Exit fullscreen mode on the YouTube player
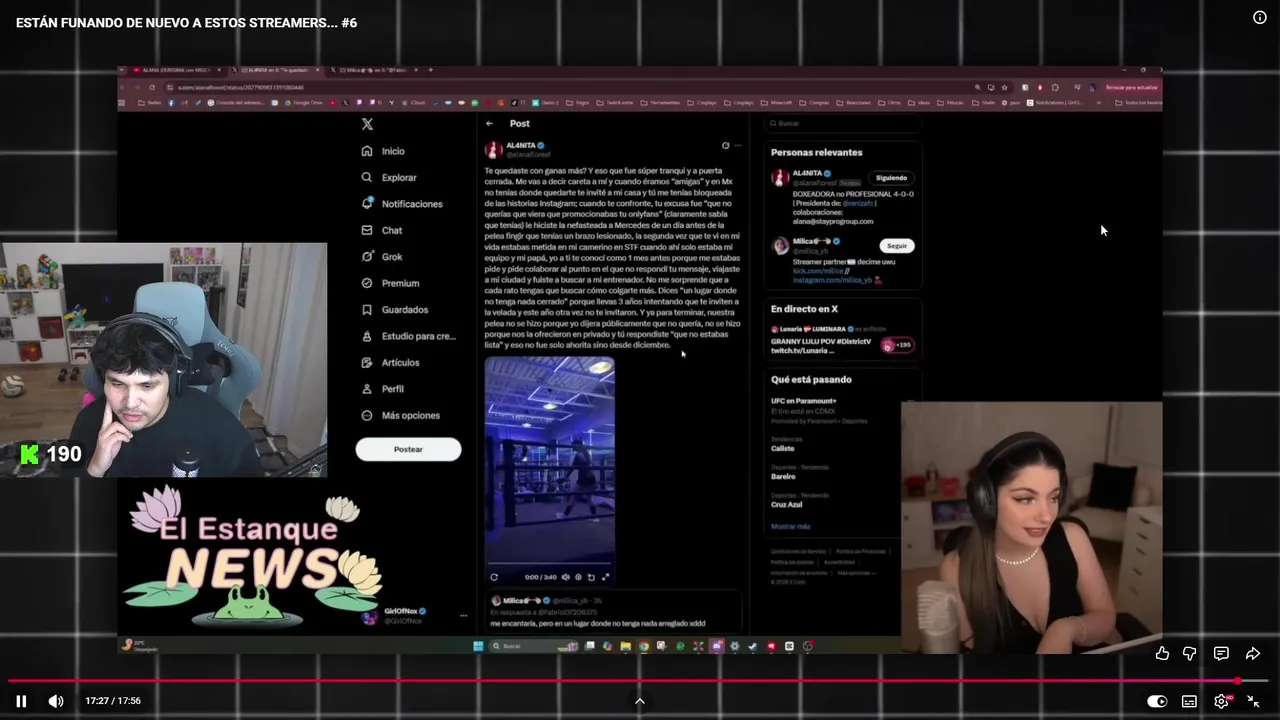 pos(1253,701)
